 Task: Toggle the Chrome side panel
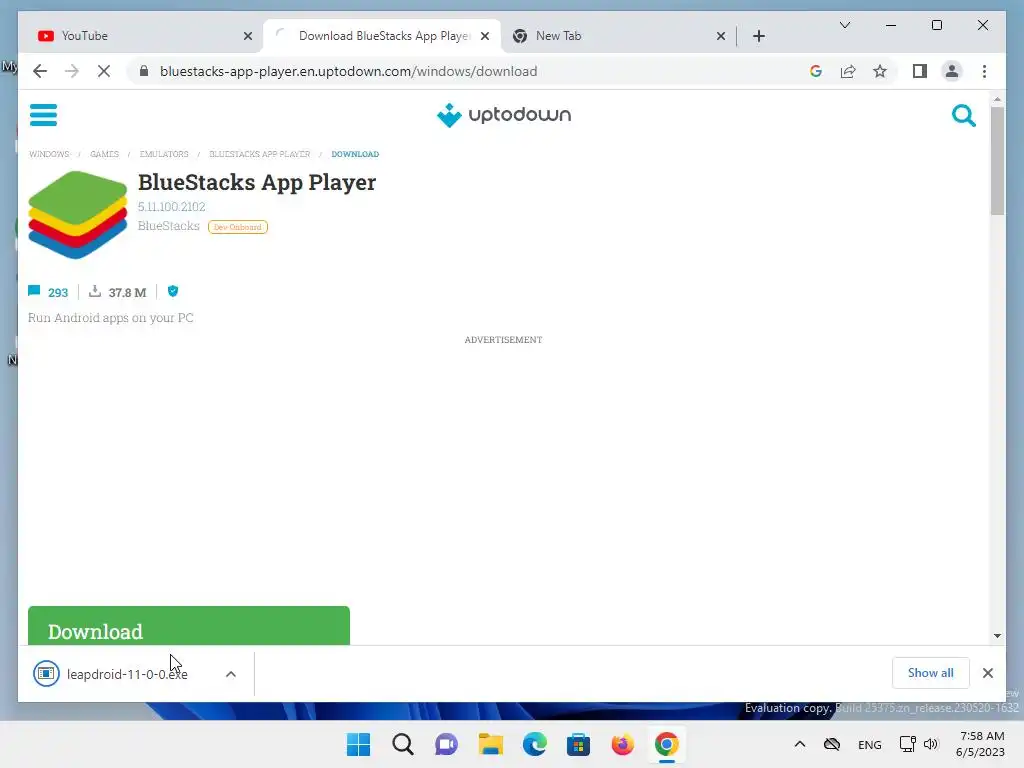point(920,71)
